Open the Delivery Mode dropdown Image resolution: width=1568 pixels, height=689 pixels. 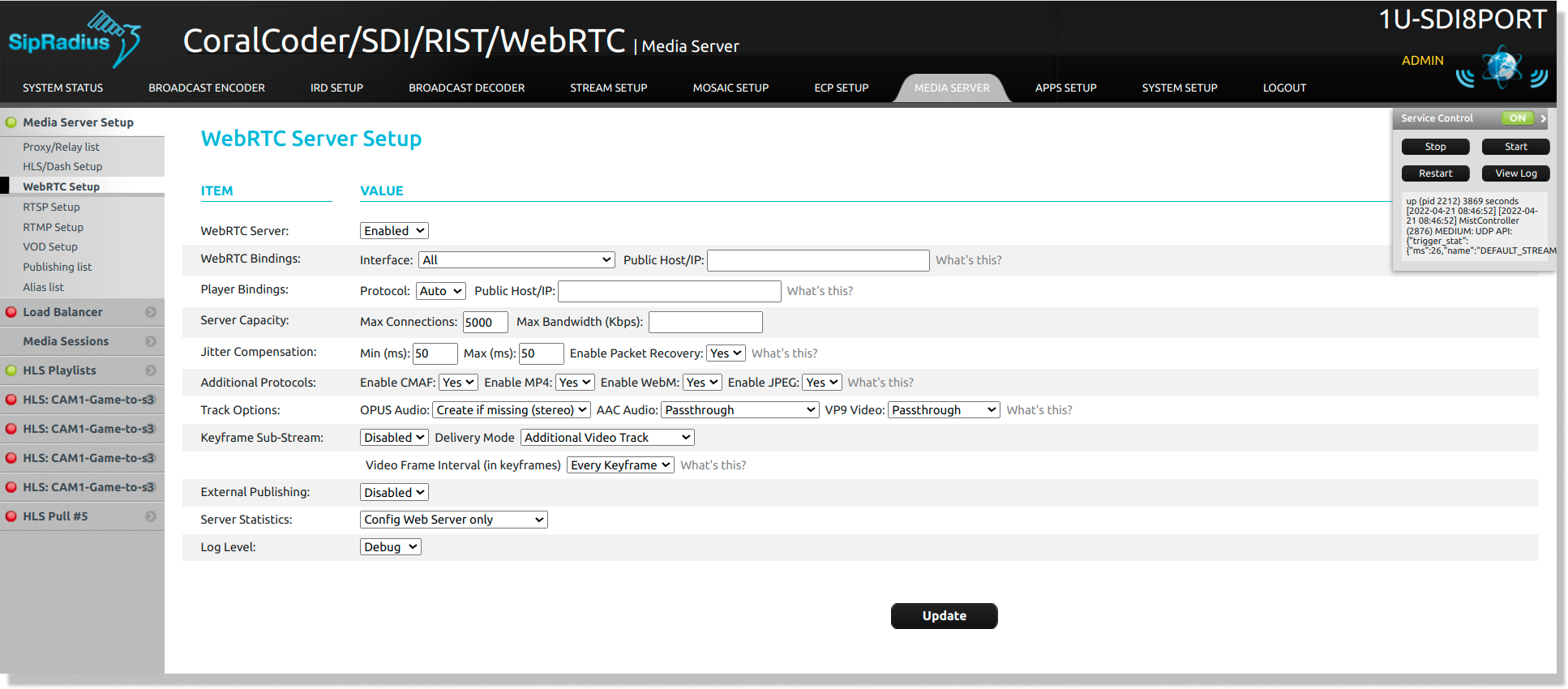click(x=607, y=438)
